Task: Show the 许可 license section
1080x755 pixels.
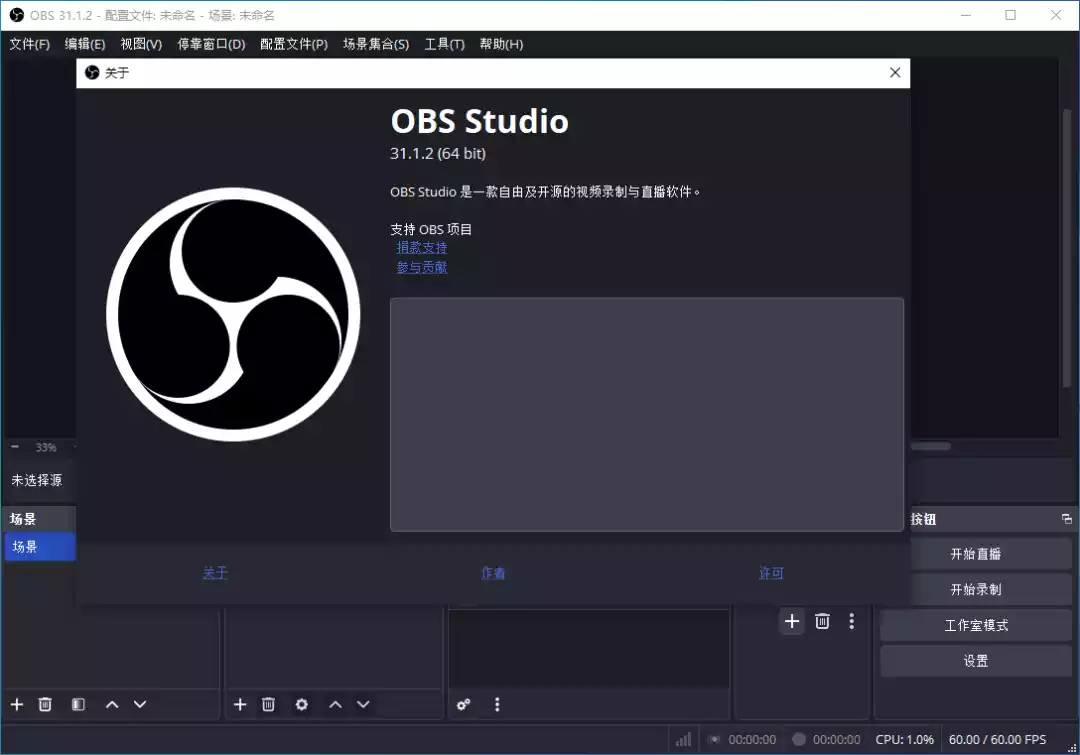Action: (x=771, y=572)
